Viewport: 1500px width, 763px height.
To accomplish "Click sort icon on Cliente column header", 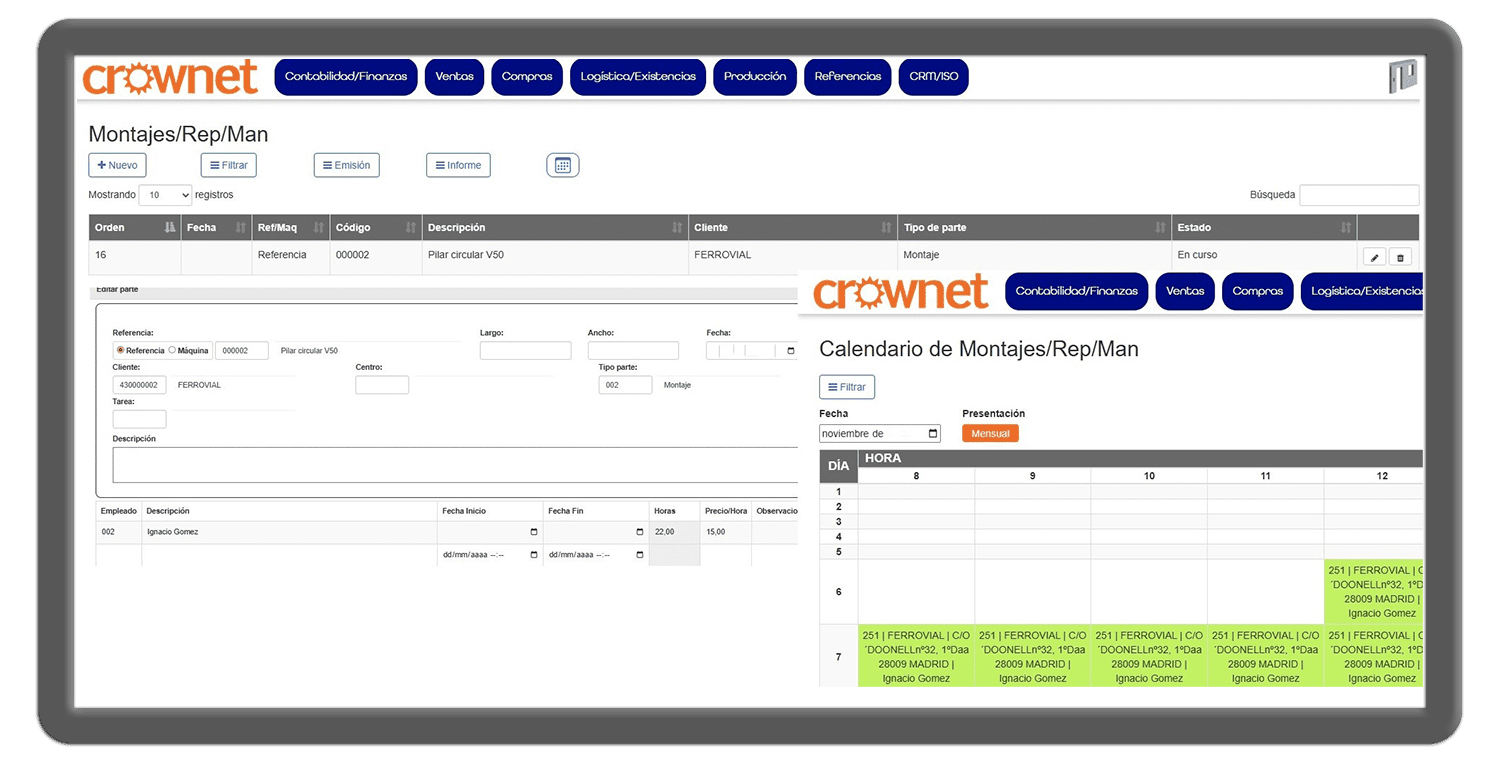I will coord(886,228).
